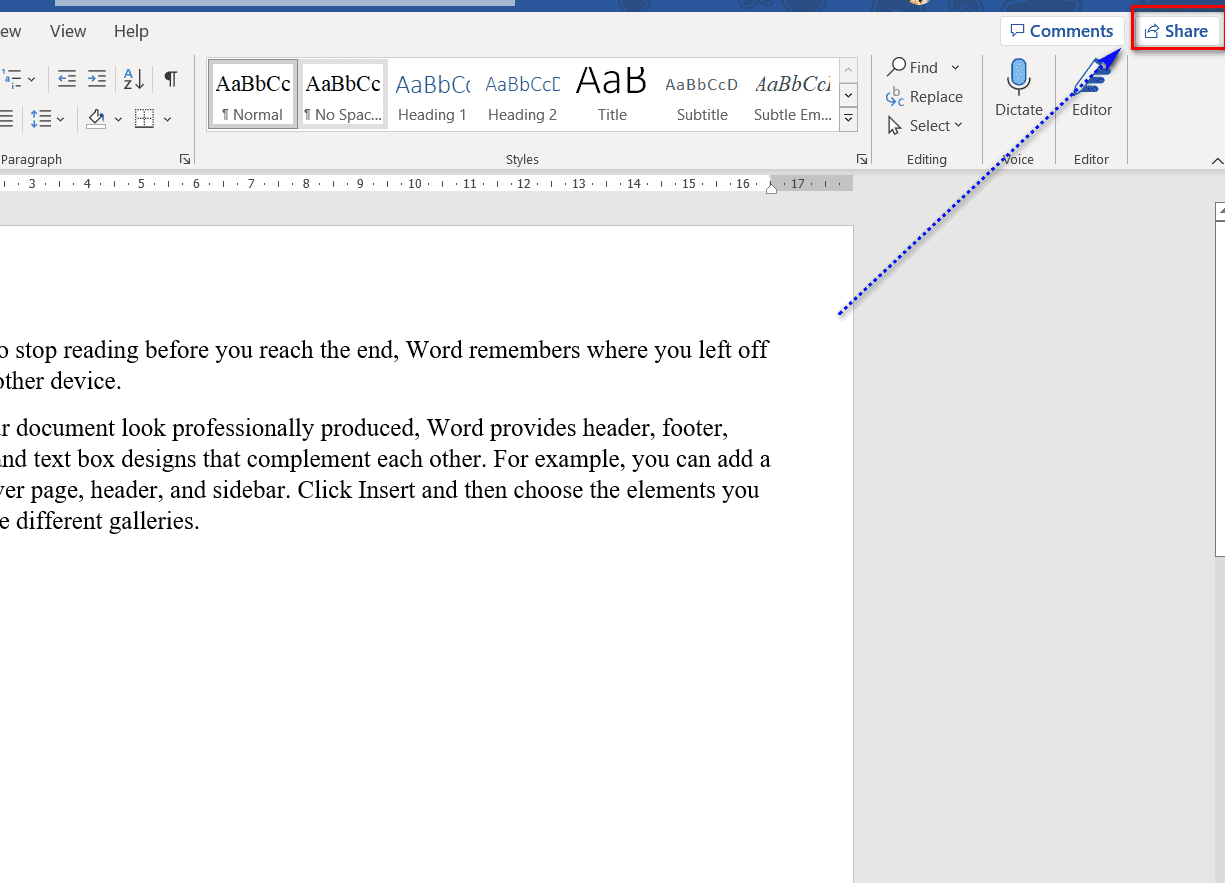Apply the No Spacing style
1225x883 pixels.
(x=343, y=94)
